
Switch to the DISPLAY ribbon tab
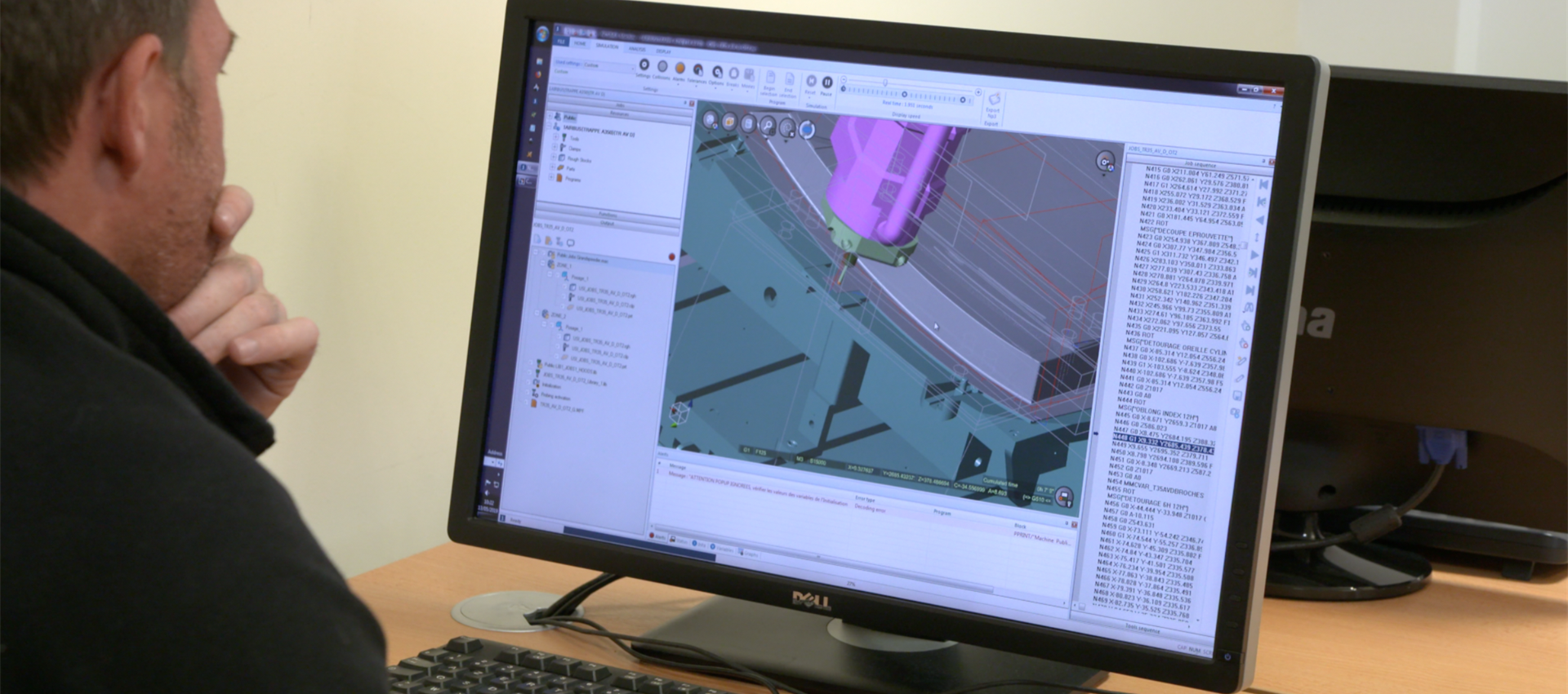coord(663,51)
